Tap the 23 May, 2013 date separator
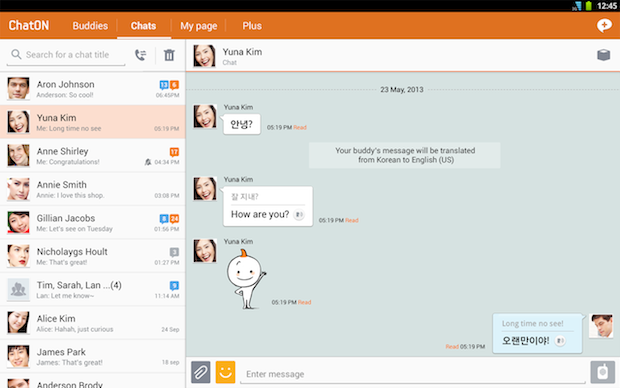620x388 pixels. click(x=402, y=90)
